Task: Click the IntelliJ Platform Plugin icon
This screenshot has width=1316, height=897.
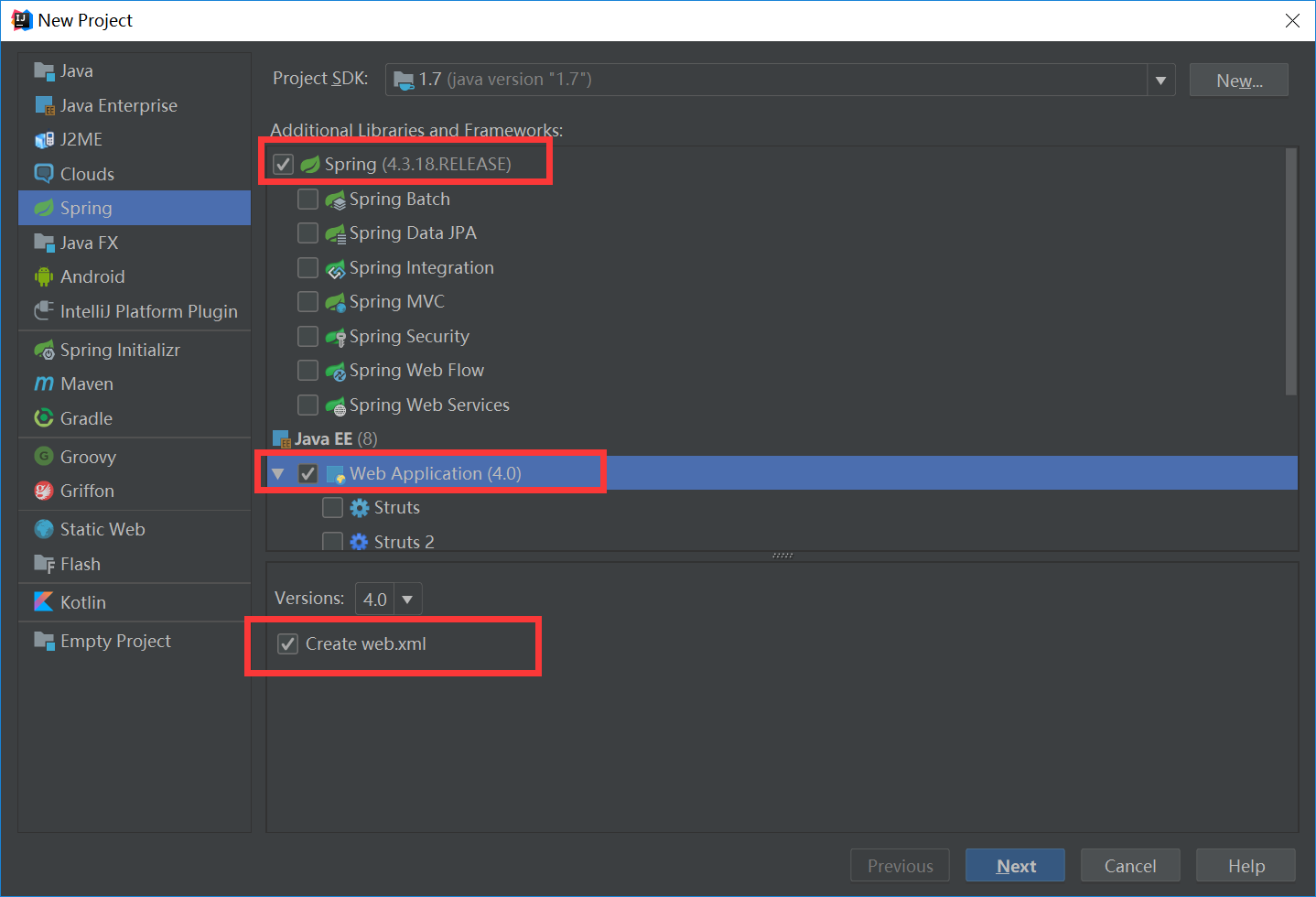Action: tap(44, 312)
